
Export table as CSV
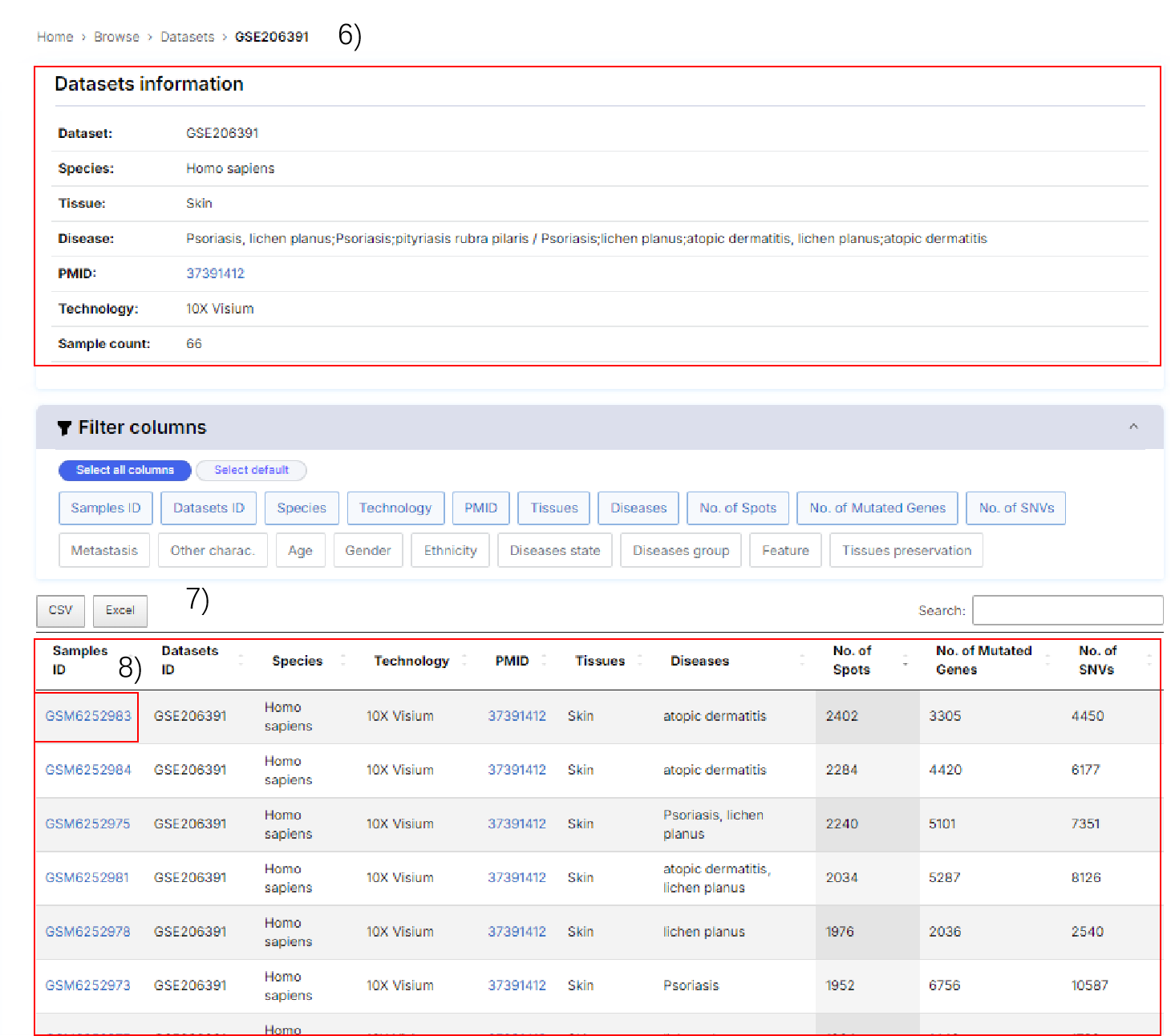pyautogui.click(x=60, y=611)
